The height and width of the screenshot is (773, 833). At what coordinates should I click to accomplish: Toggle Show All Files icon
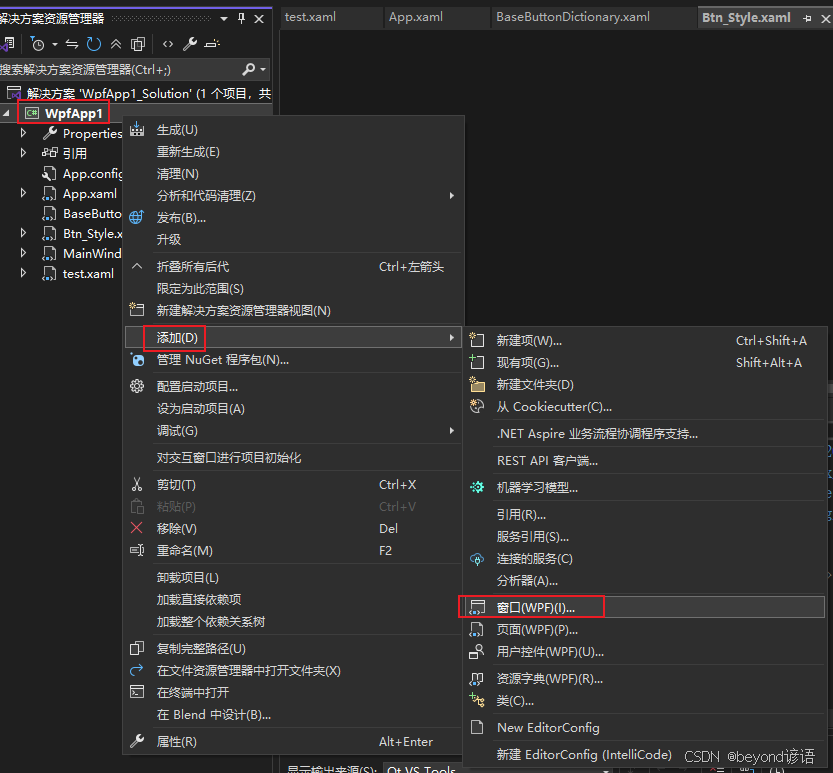click(138, 44)
